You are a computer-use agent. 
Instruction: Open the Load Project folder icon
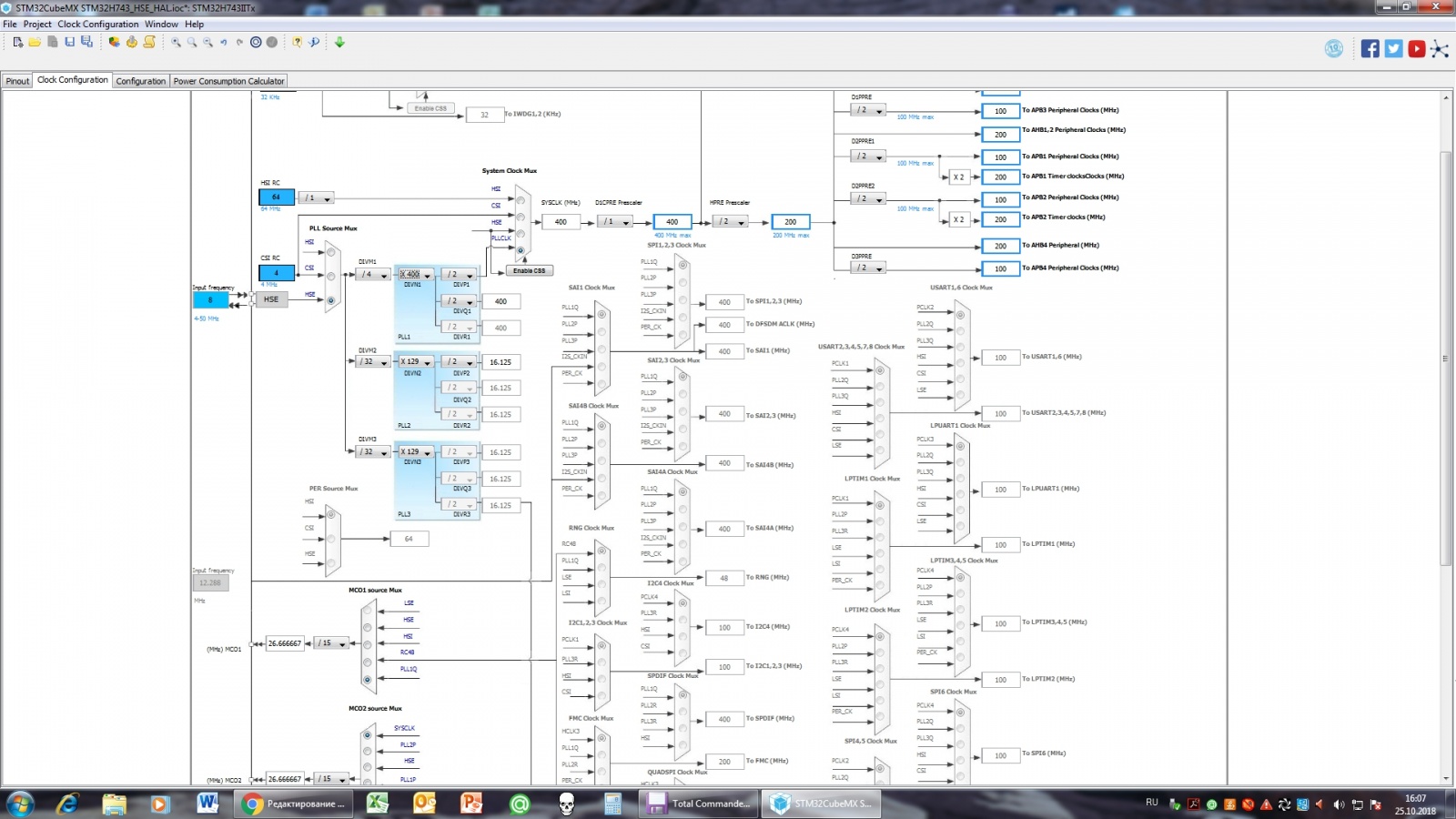pos(35,42)
